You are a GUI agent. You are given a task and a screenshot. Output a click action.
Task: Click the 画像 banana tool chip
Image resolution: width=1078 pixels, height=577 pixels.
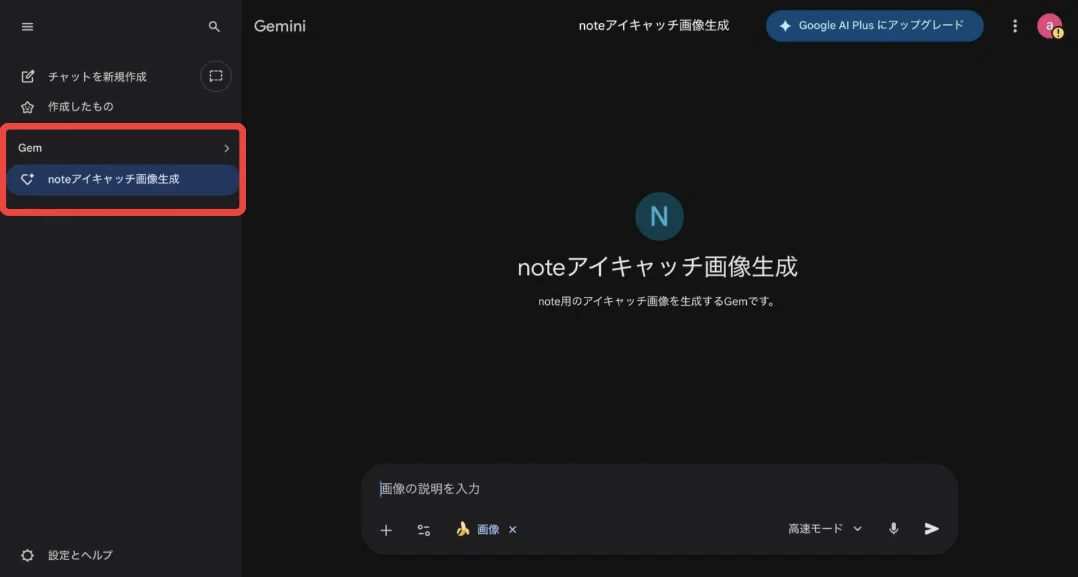coord(478,529)
